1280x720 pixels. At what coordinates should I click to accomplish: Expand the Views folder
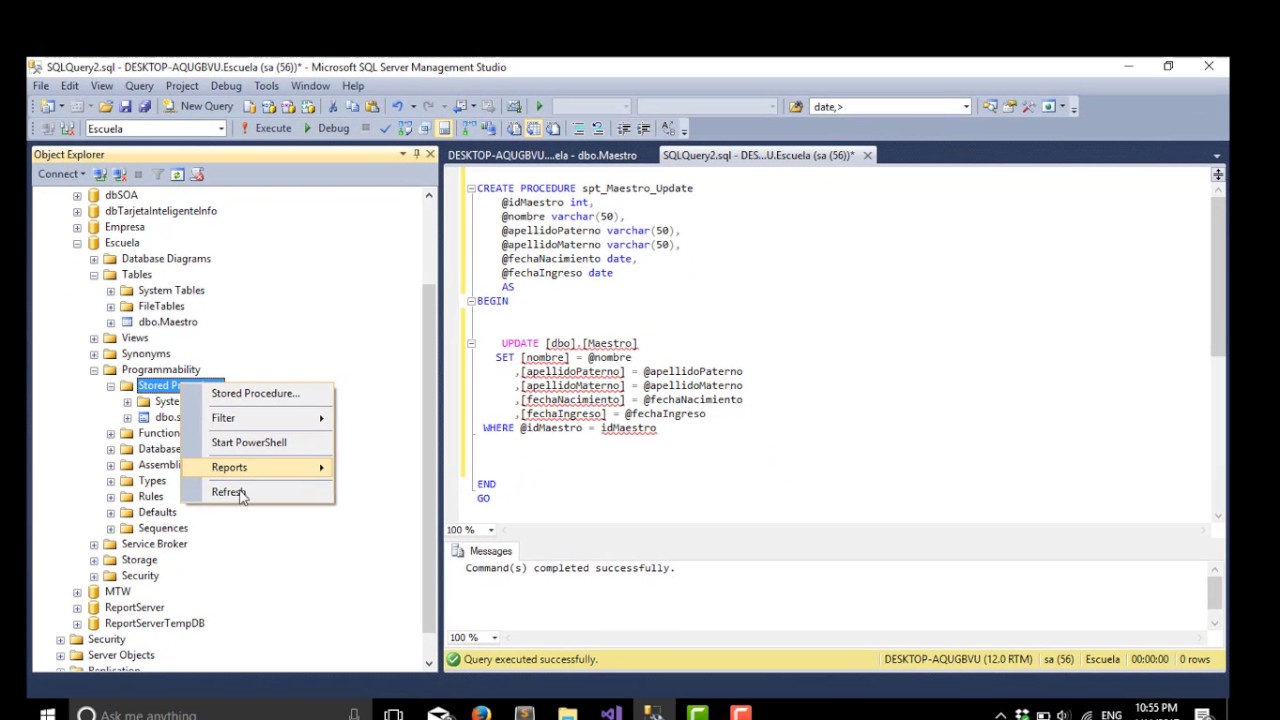coord(94,338)
